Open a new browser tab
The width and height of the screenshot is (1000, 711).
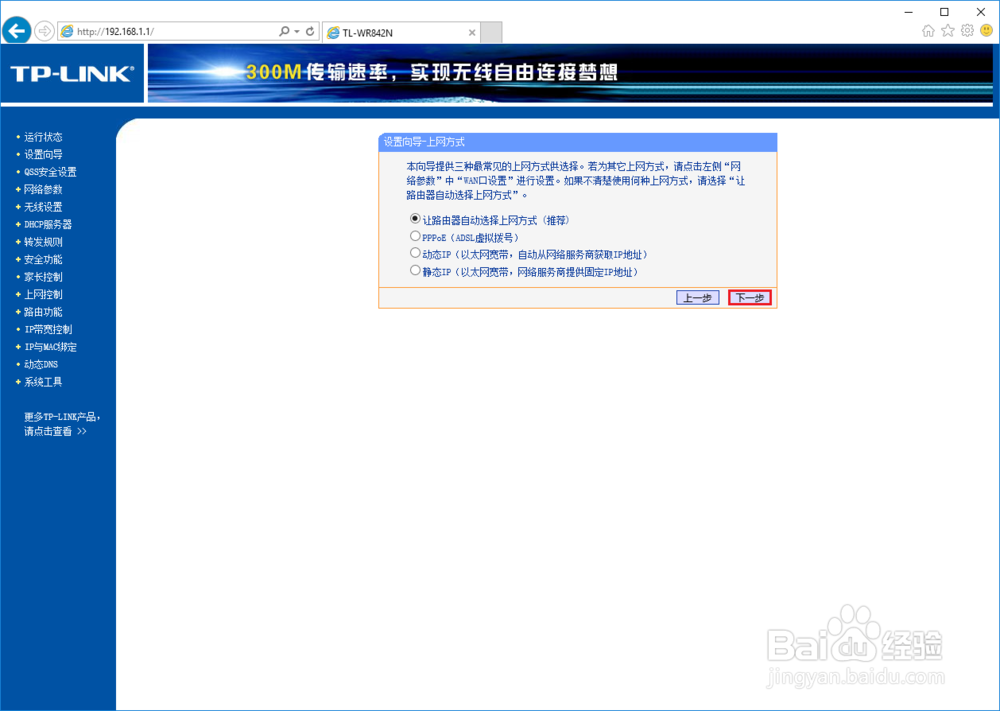point(491,33)
